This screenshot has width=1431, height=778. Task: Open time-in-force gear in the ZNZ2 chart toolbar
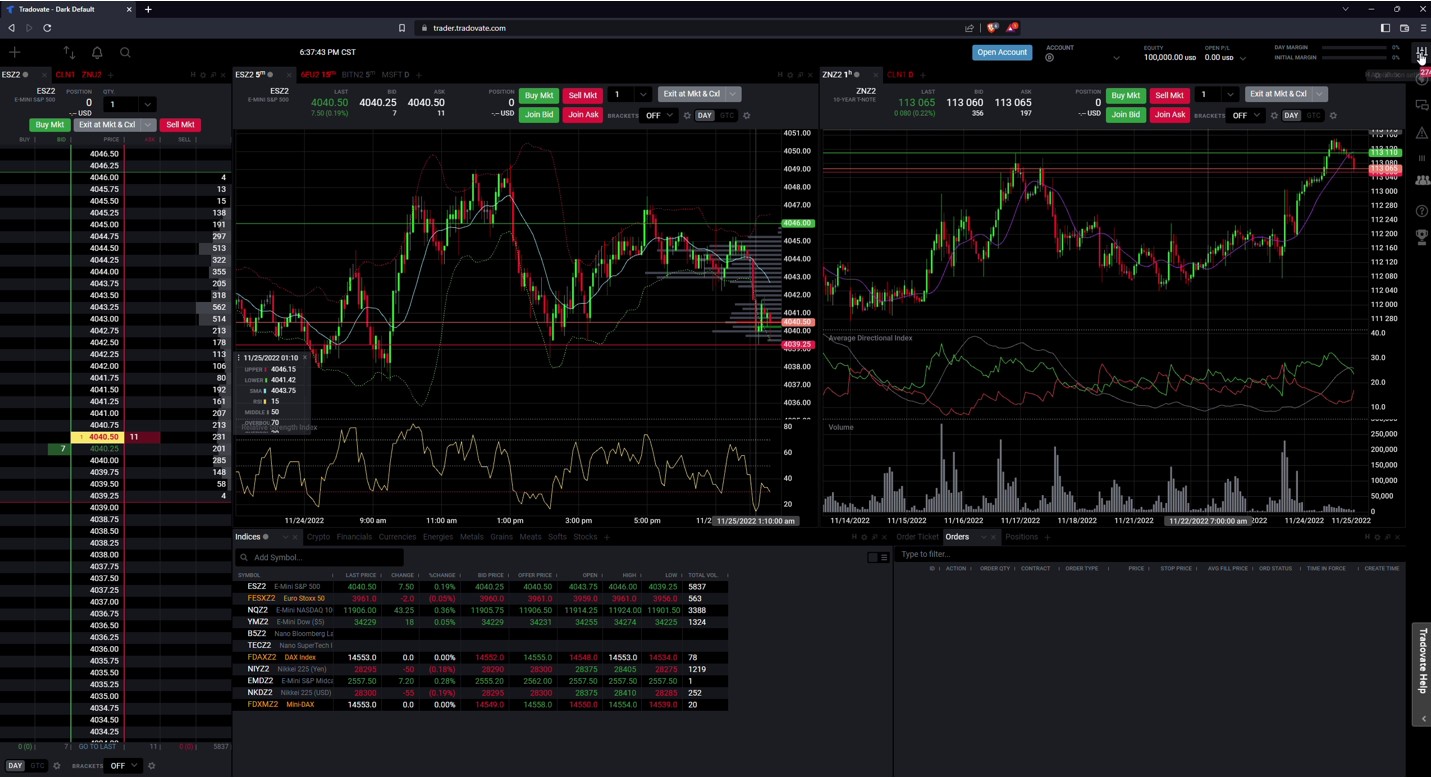pyautogui.click(x=1333, y=116)
